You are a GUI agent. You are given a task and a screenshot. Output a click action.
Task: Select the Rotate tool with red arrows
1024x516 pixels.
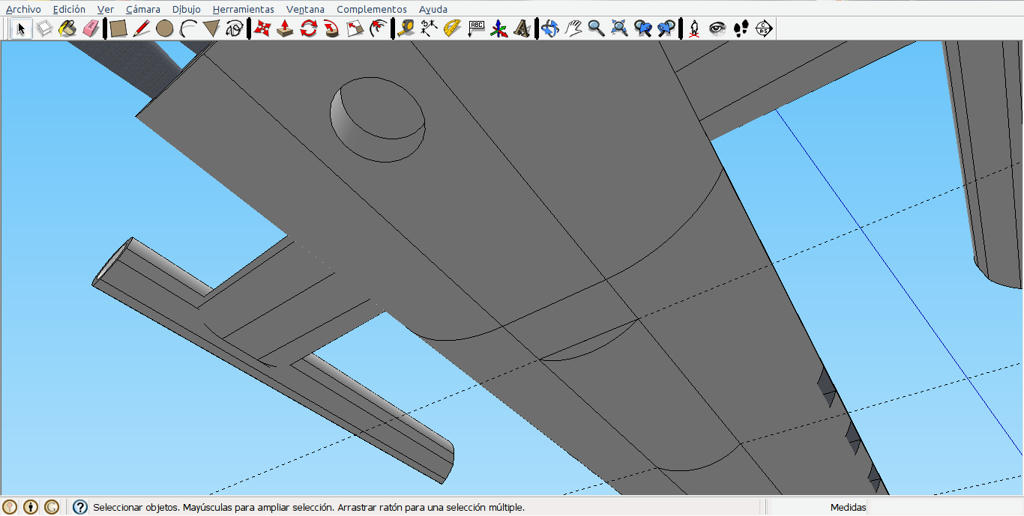coord(308,28)
